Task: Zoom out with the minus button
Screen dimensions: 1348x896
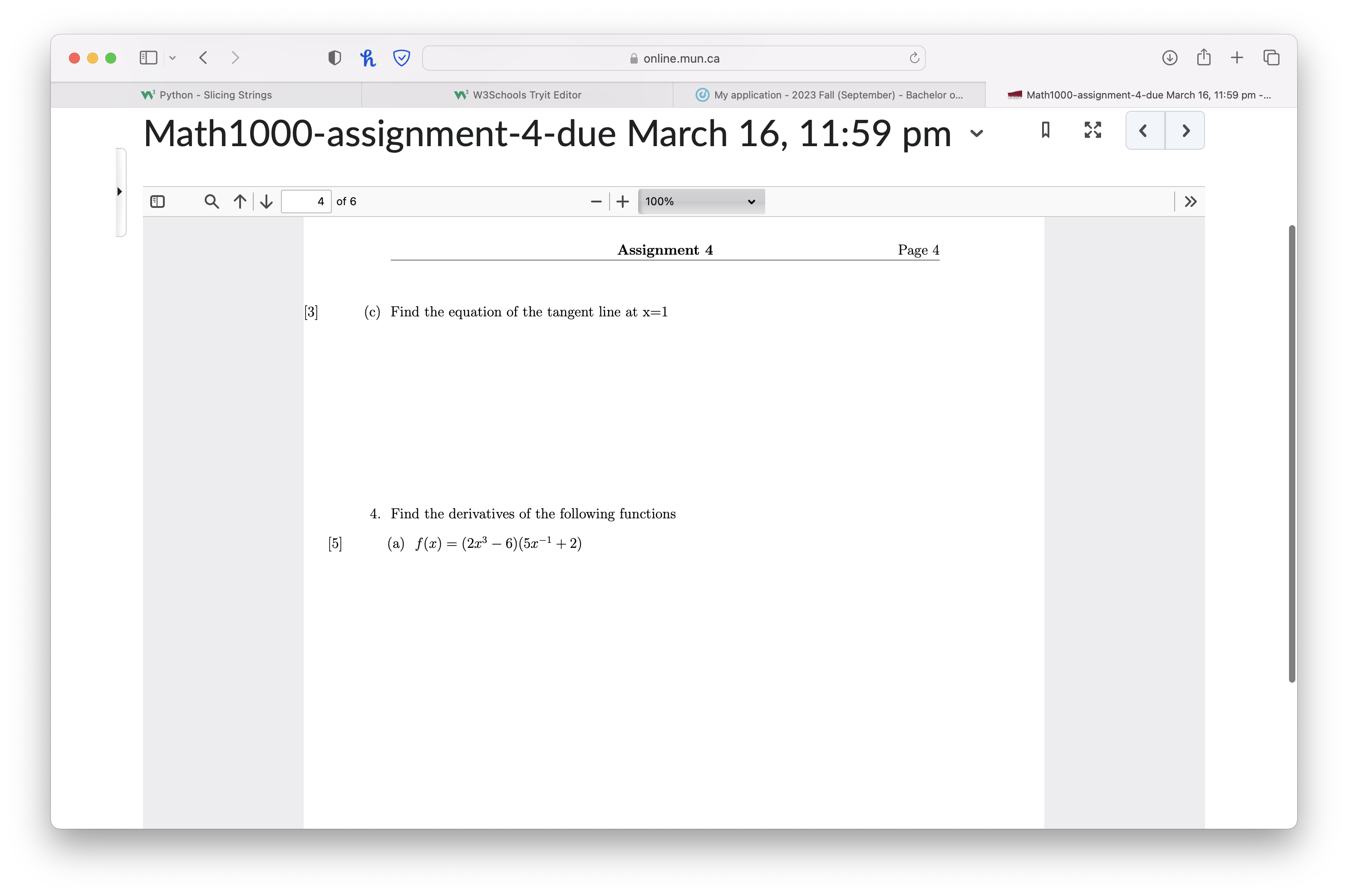Action: click(x=596, y=201)
